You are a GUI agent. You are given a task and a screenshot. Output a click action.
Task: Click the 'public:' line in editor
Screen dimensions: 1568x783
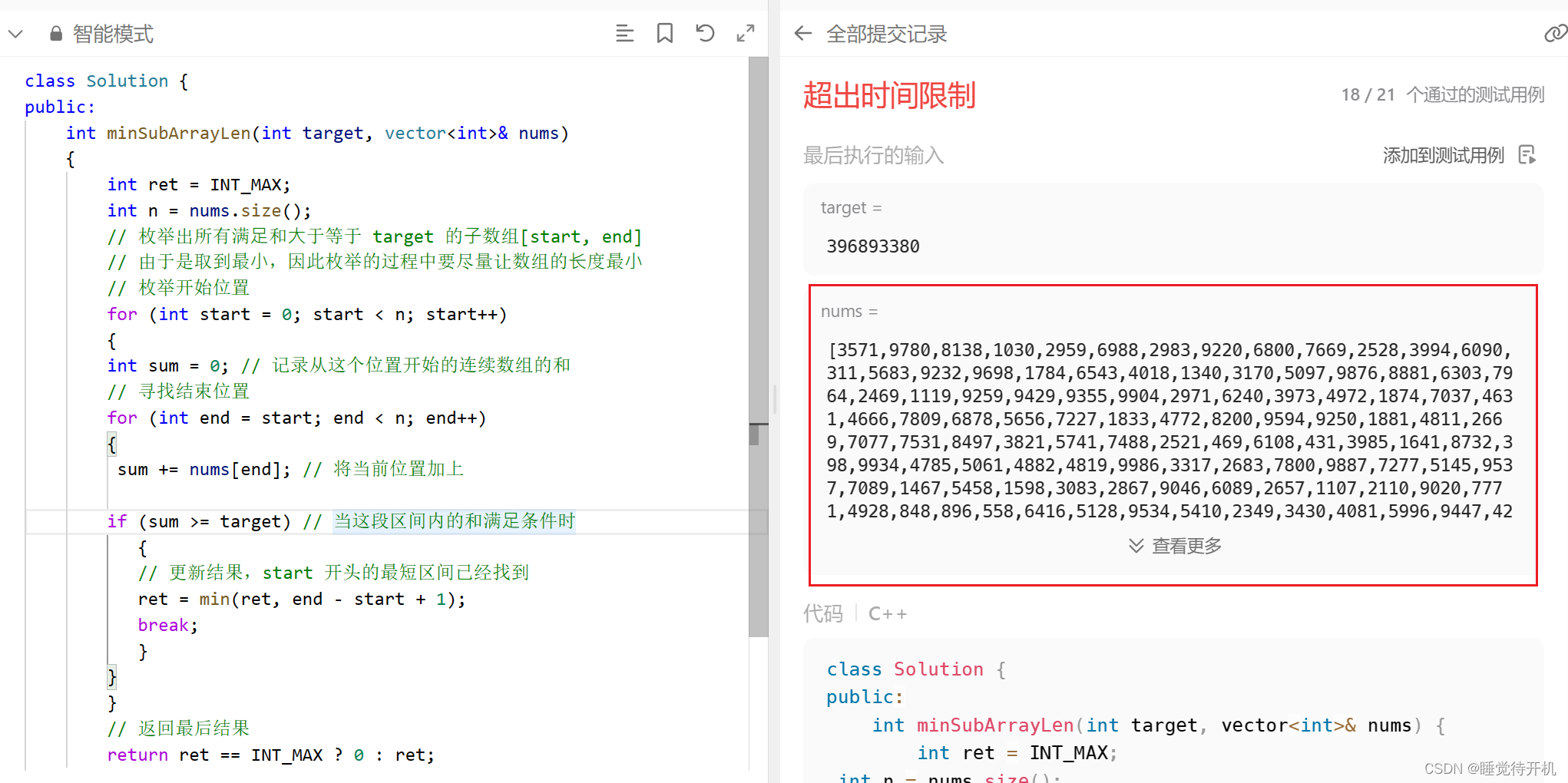(x=60, y=107)
